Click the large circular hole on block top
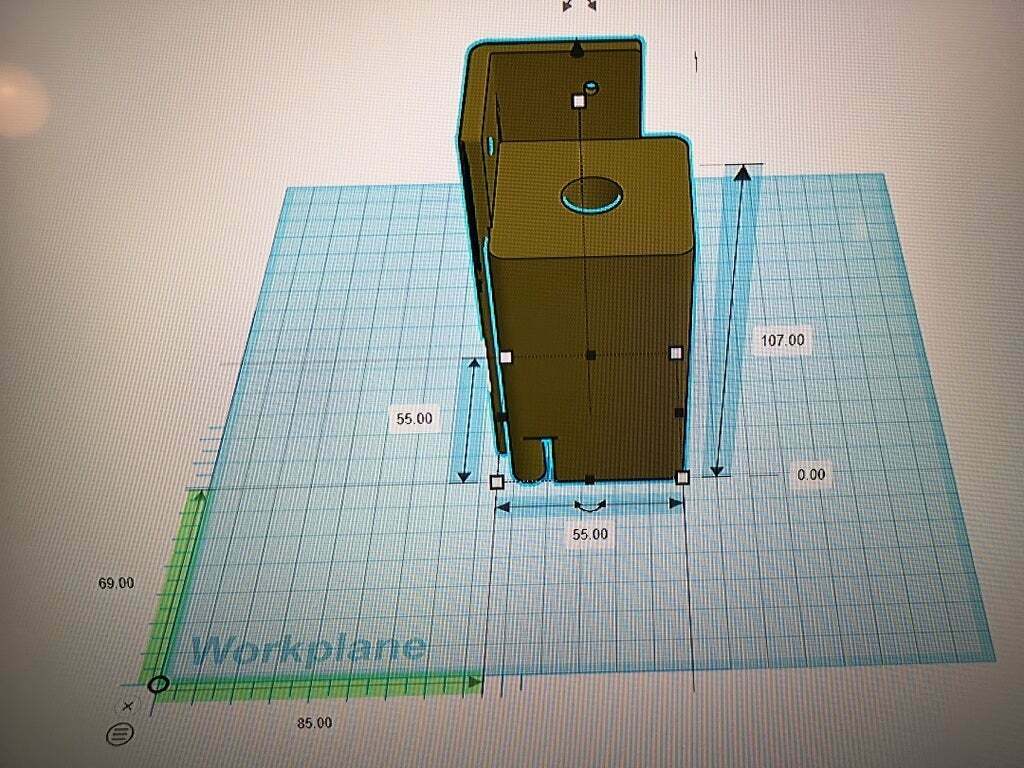Image resolution: width=1024 pixels, height=768 pixels. click(x=591, y=194)
